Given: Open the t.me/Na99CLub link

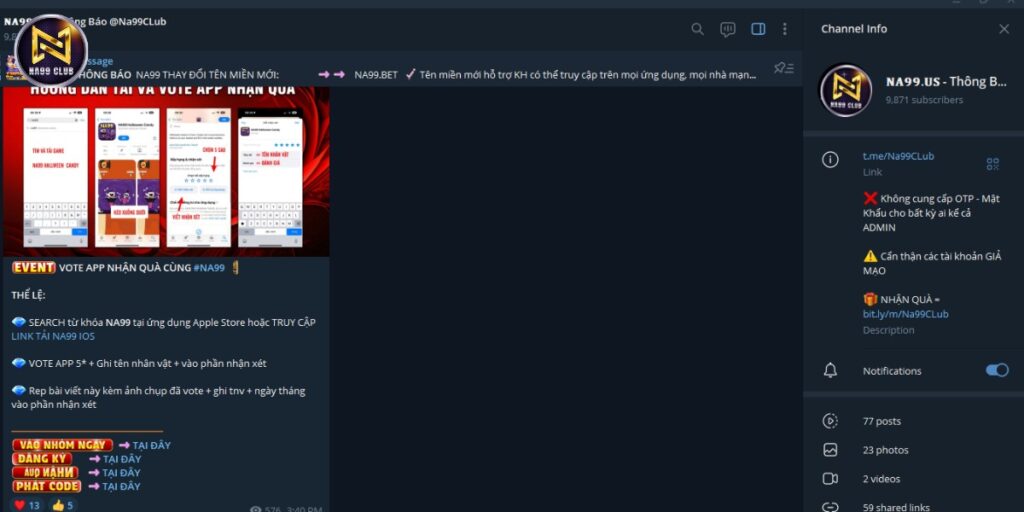Looking at the screenshot, I should [898, 156].
